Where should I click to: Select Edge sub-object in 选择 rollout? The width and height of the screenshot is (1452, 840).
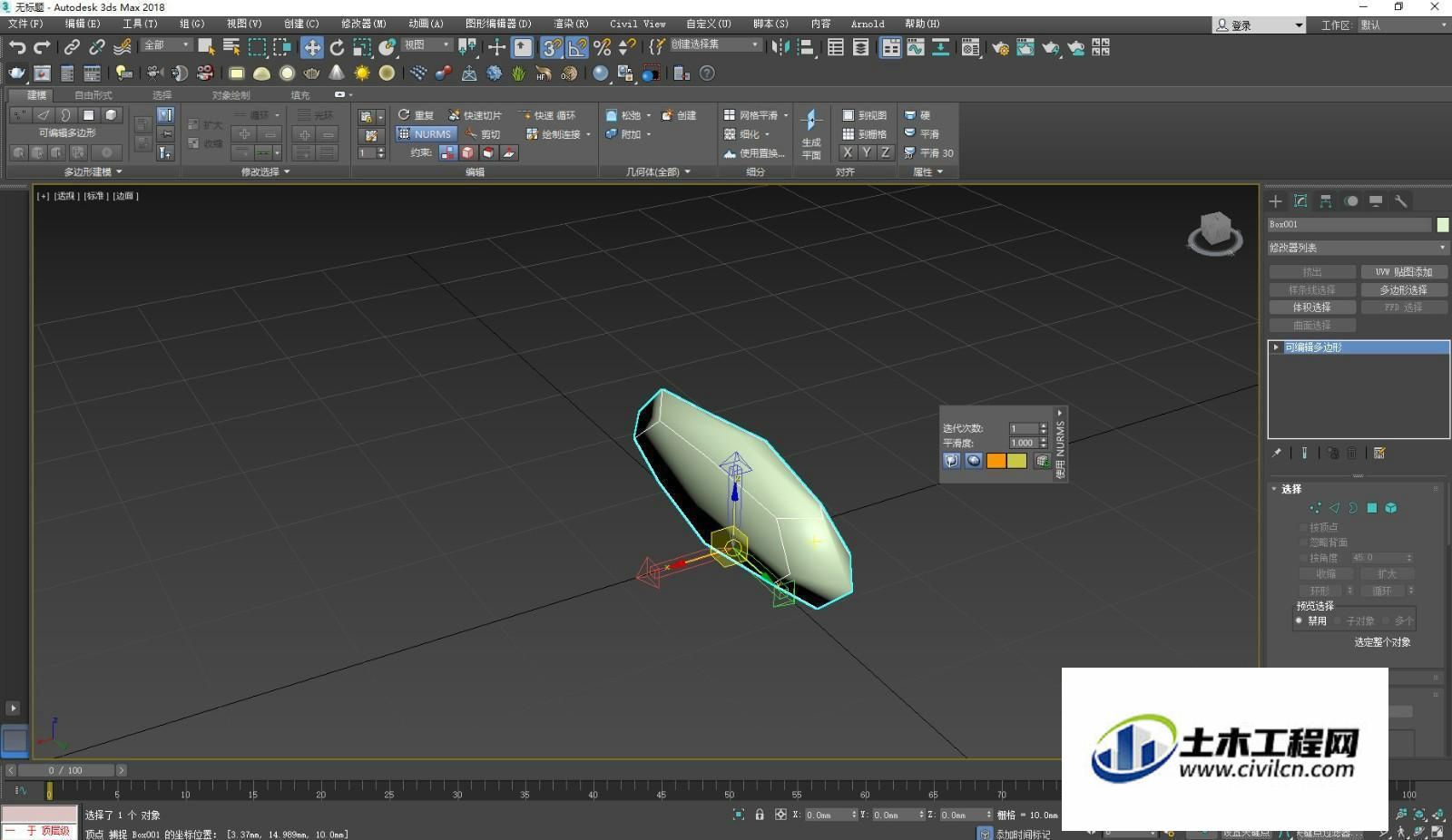tap(1334, 508)
